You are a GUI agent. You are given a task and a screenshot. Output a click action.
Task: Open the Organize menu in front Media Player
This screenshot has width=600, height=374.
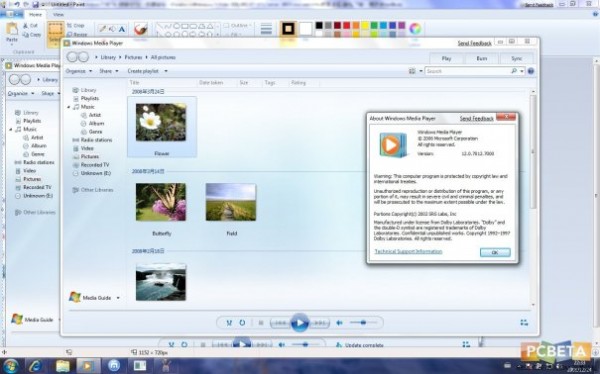[79, 71]
